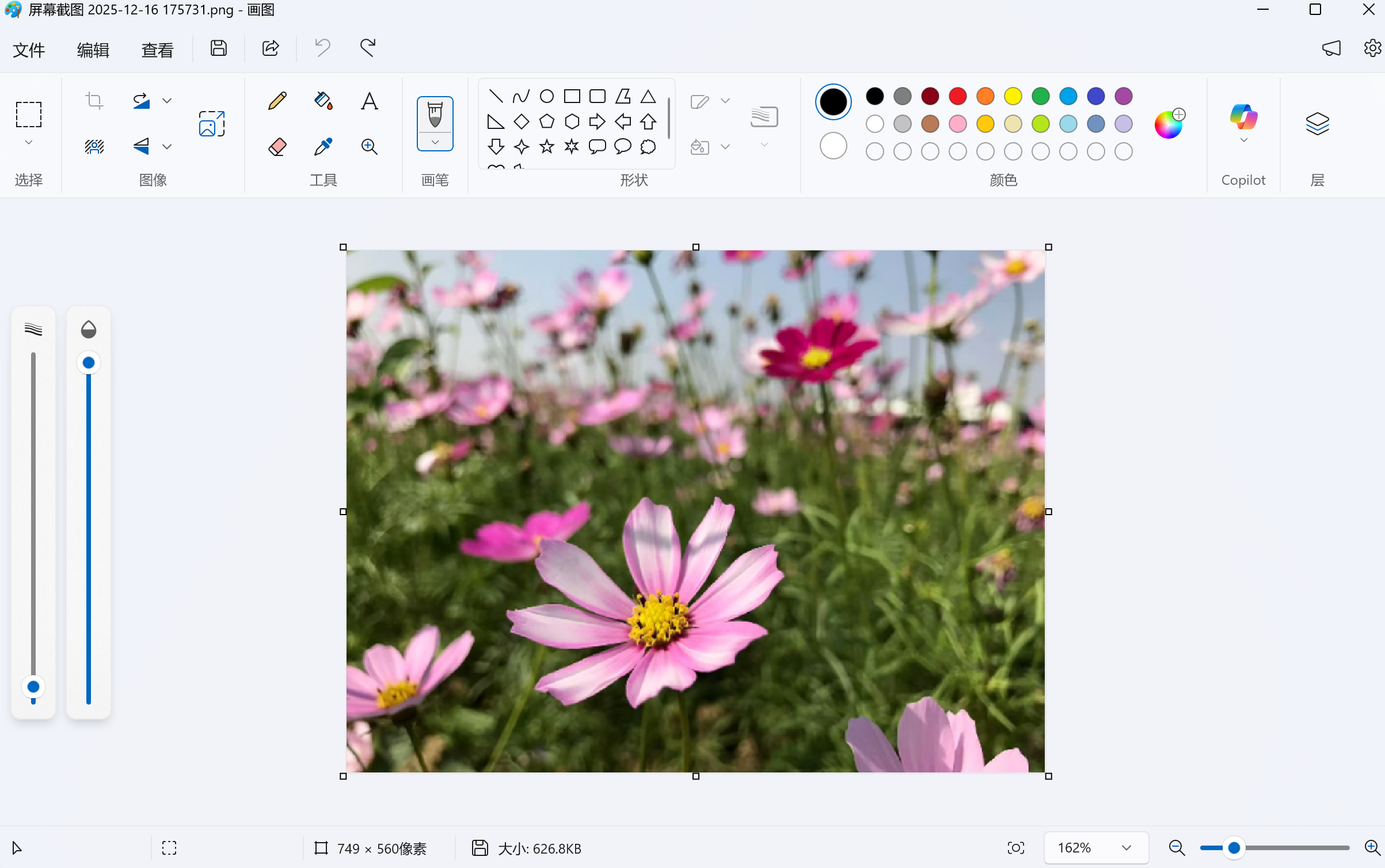The height and width of the screenshot is (868, 1385).
Task: Choose the Eraser tool
Action: click(x=277, y=147)
